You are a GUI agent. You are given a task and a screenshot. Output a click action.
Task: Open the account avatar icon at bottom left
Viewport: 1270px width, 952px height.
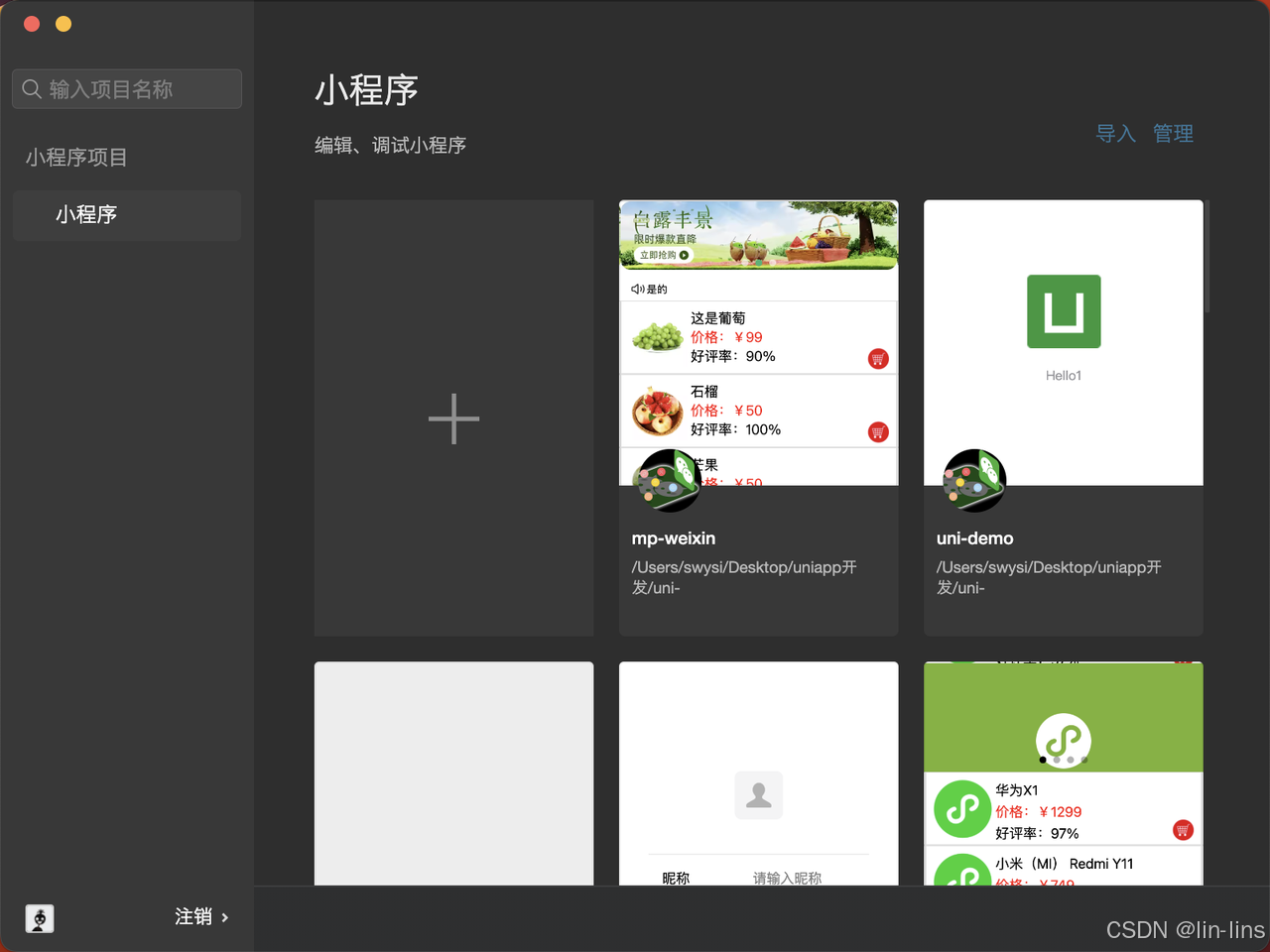tap(40, 918)
